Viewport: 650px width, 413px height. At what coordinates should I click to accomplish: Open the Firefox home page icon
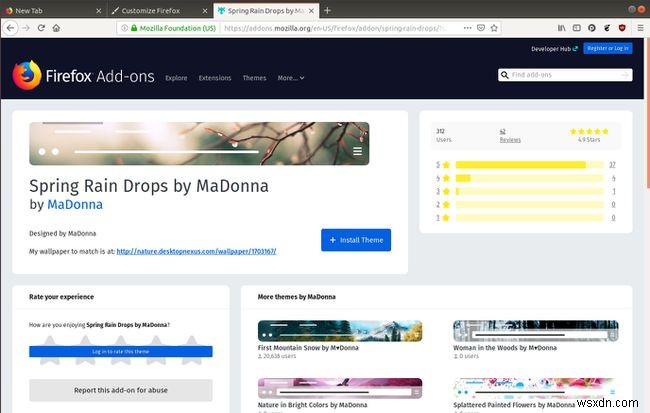[56, 28]
